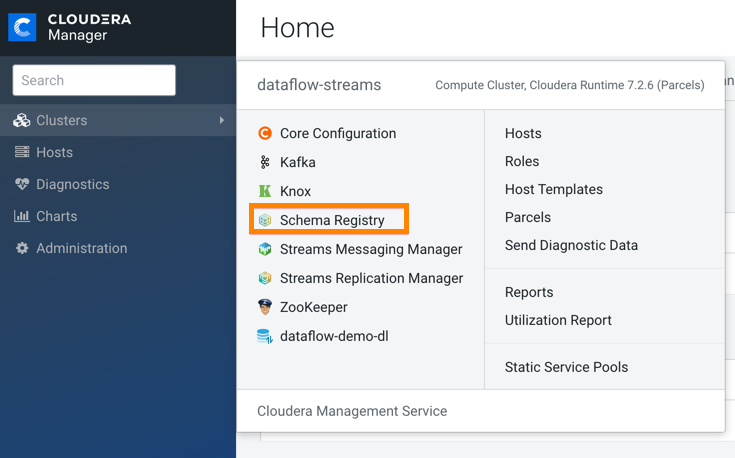Image resolution: width=735 pixels, height=458 pixels.
Task: Click the Streams Messaging Manager icon
Action: tap(265, 249)
